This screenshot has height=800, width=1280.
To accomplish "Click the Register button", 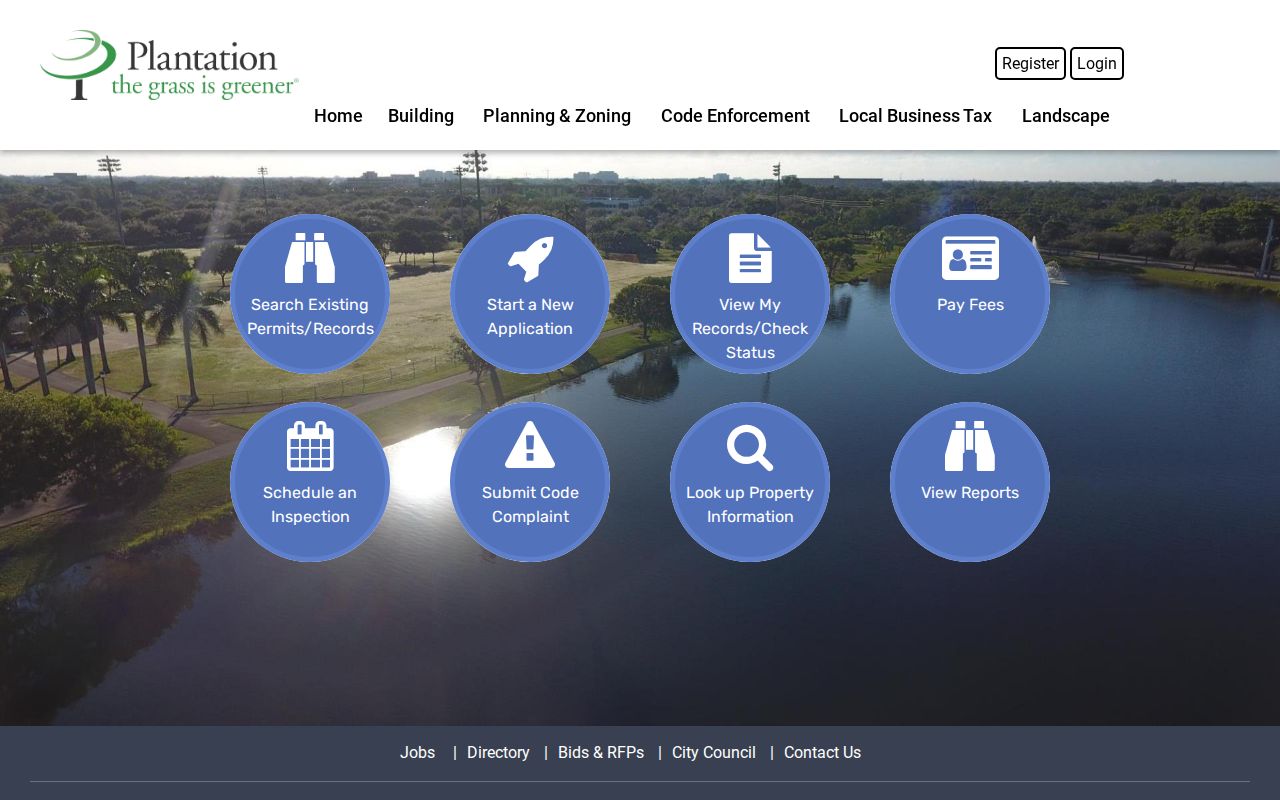I will click(1030, 63).
